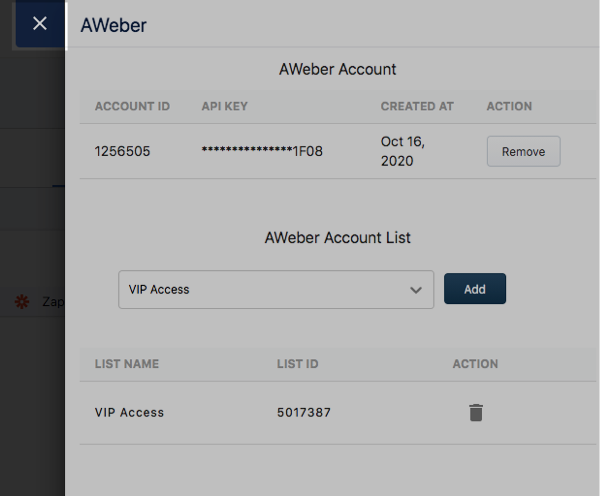Click the masked API key ending 1F08

click(x=262, y=152)
